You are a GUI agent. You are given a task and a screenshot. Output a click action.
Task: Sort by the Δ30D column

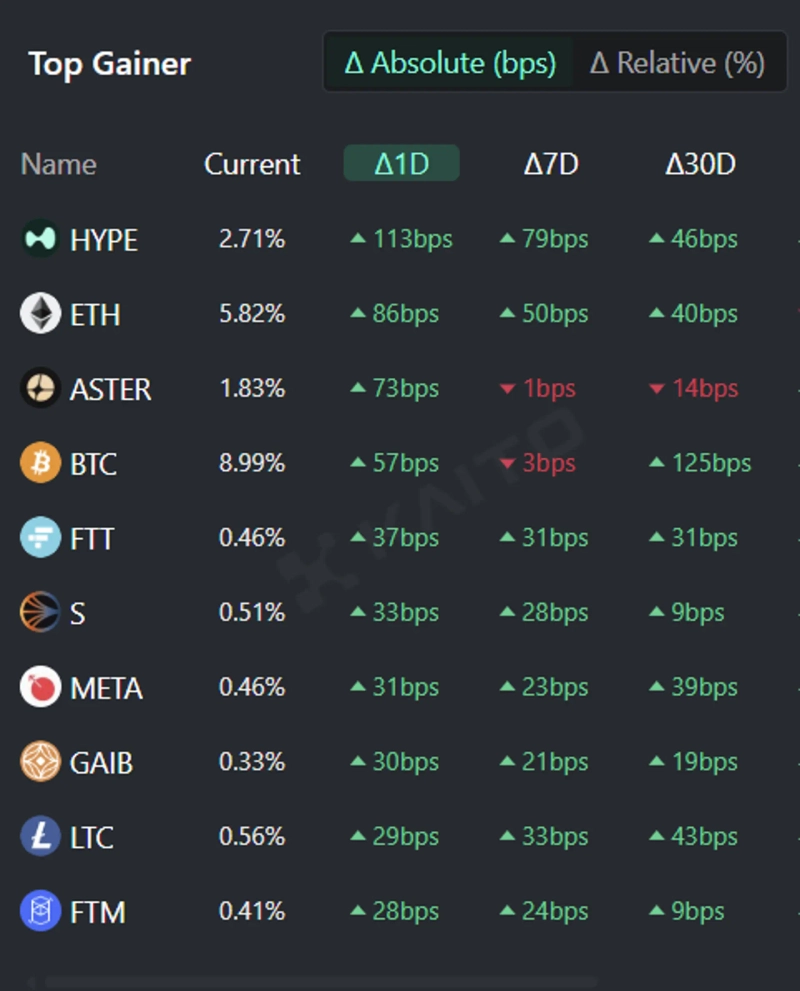click(x=700, y=164)
